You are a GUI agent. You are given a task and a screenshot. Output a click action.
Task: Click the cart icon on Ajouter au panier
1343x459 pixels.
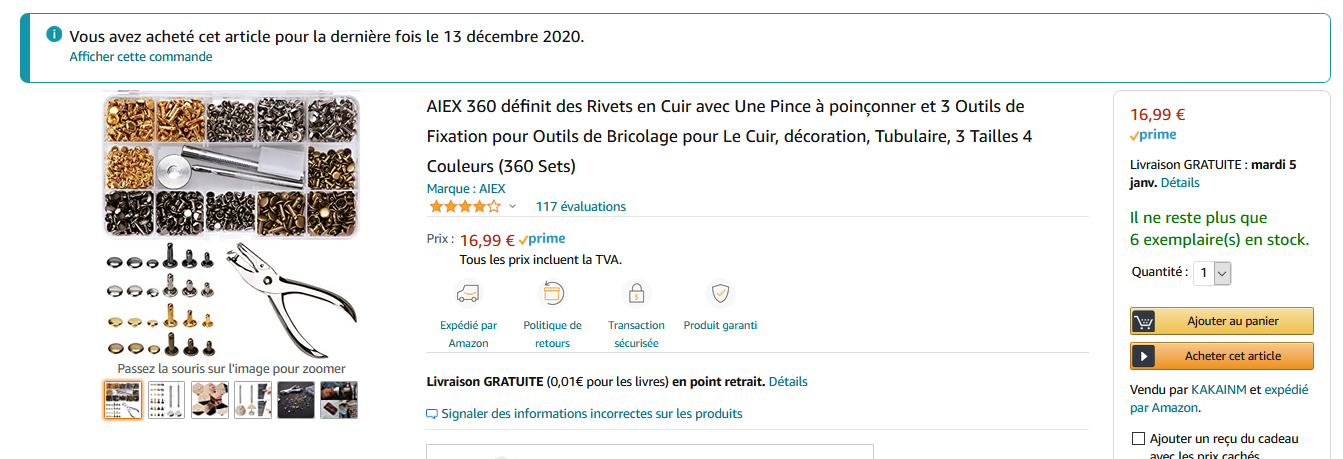[x=1145, y=321]
